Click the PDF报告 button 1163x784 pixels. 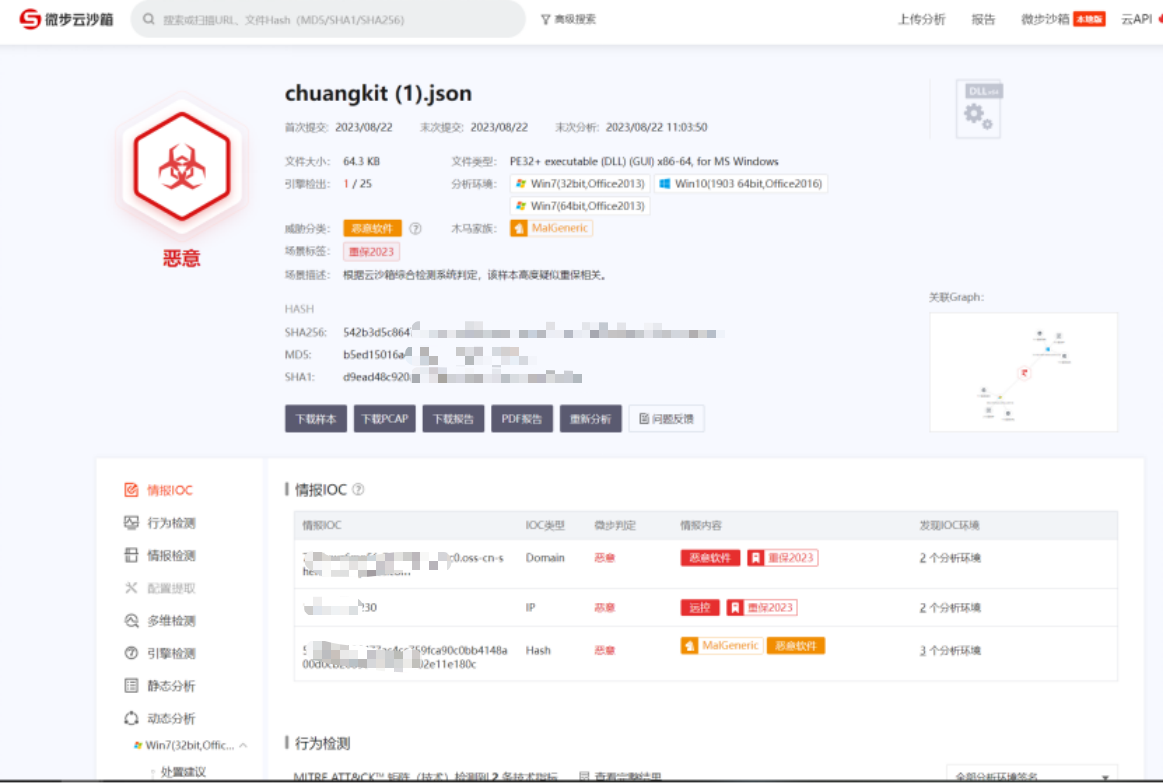521,419
